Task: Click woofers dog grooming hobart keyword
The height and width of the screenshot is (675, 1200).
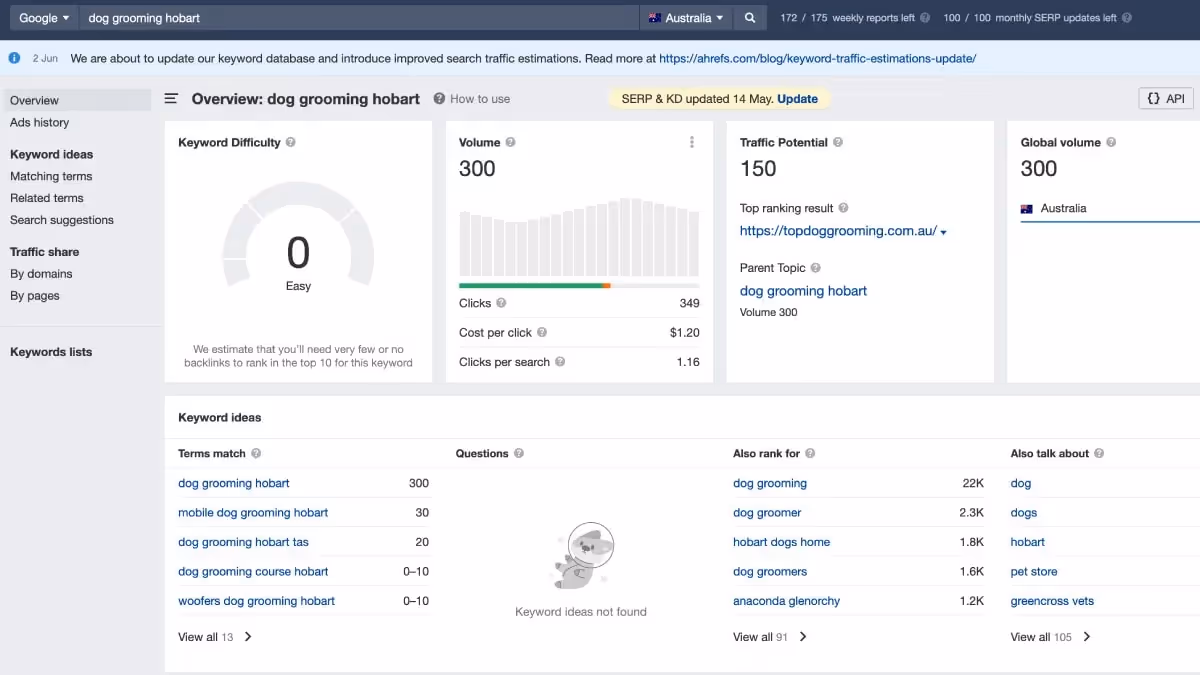Action: click(x=256, y=601)
